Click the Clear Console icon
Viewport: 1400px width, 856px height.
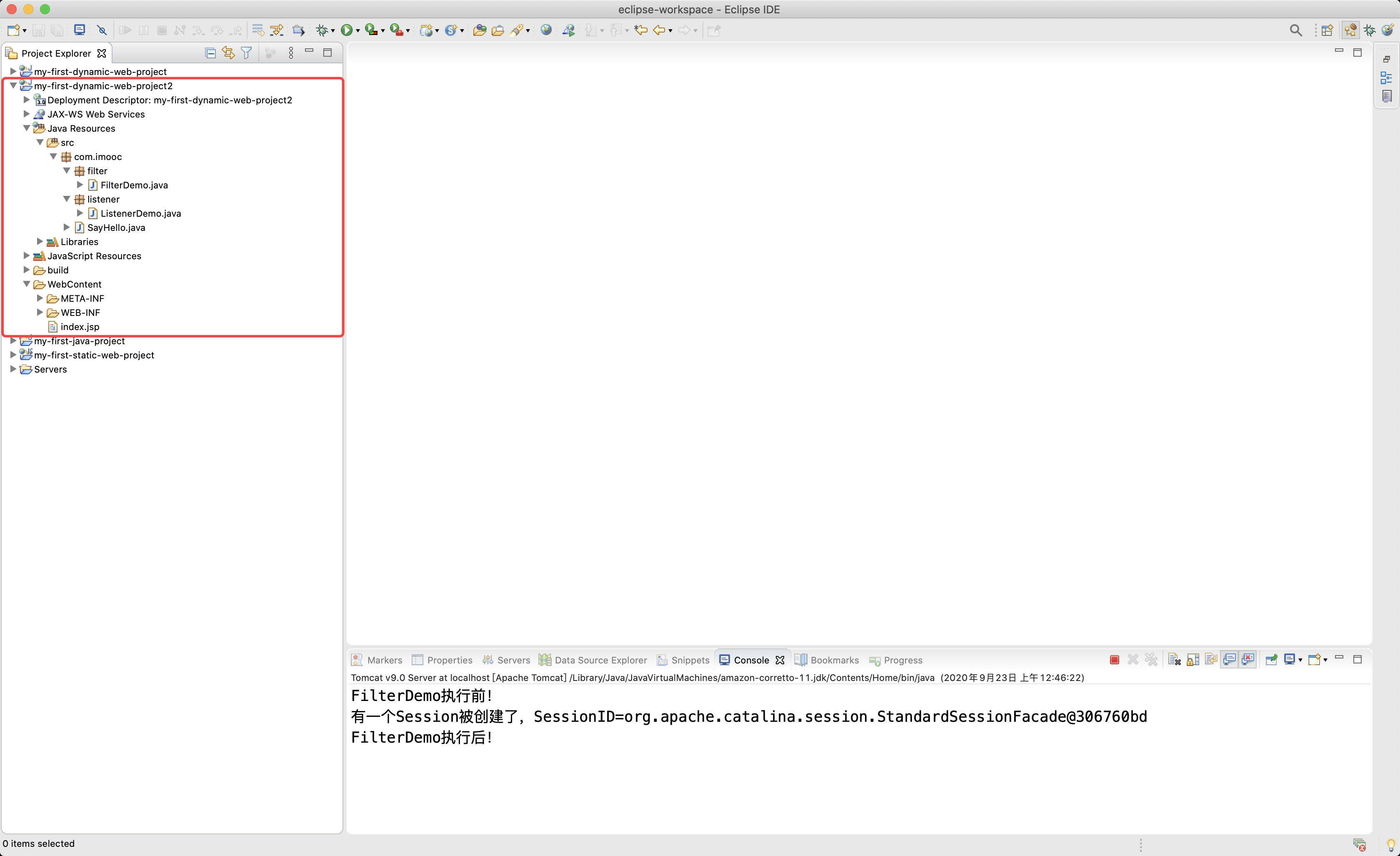pos(1175,659)
